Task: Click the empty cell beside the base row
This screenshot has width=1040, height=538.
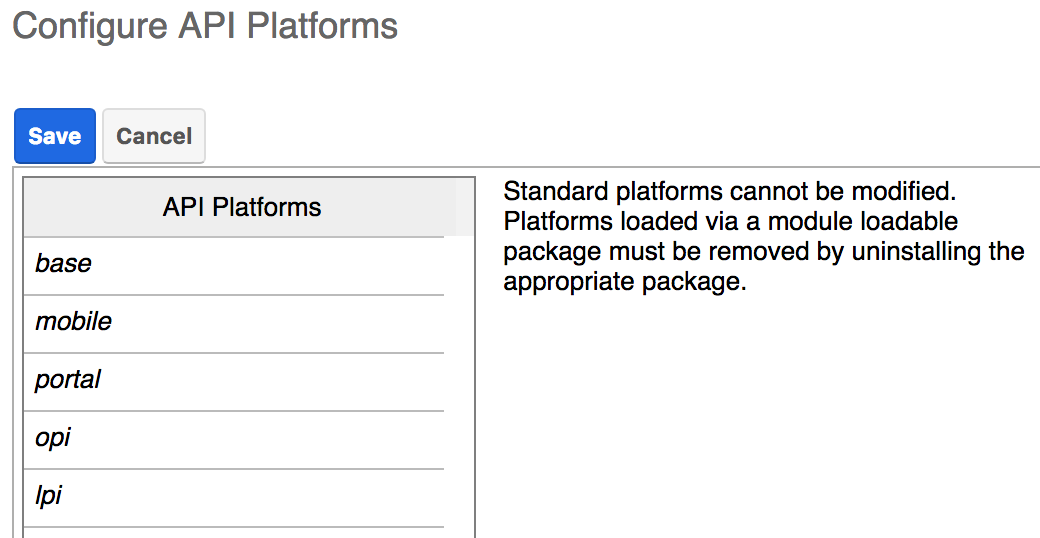Action: coord(459,265)
